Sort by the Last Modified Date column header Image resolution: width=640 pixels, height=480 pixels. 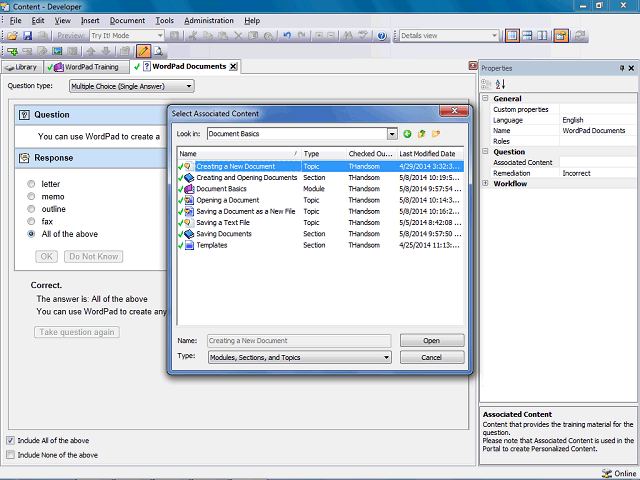tap(430, 154)
